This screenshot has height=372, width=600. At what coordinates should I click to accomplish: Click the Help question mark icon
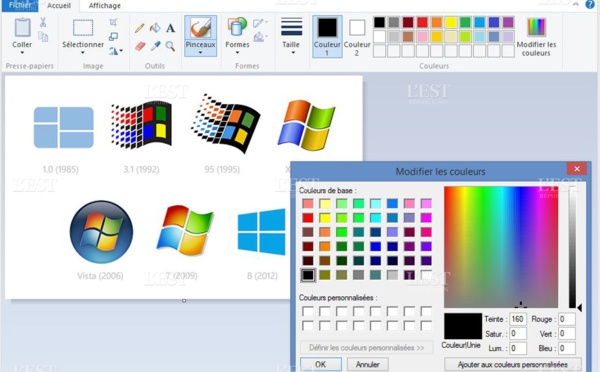(590, 4)
